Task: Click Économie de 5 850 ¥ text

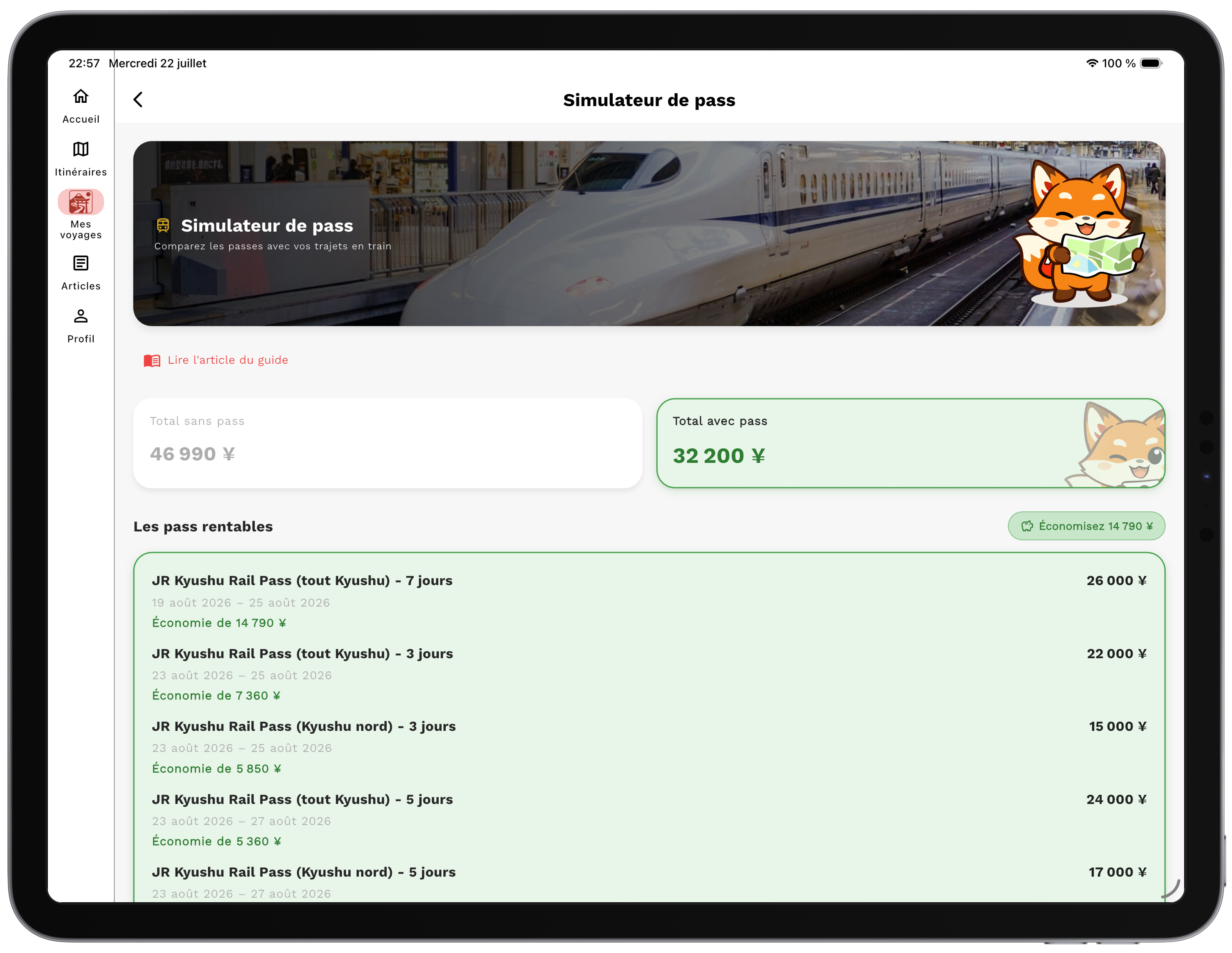Action: click(x=216, y=769)
